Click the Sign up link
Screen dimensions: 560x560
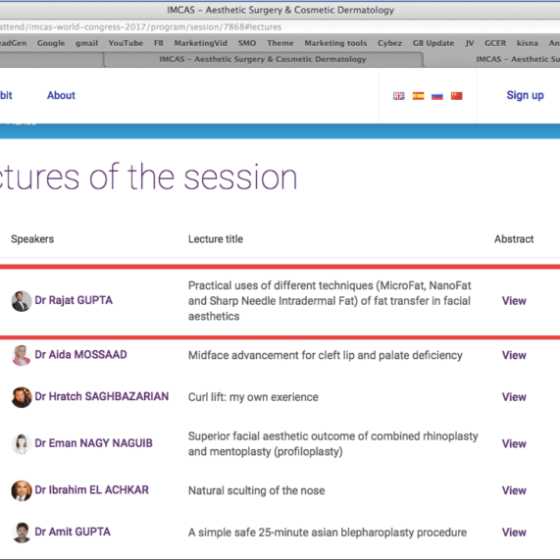coord(525,95)
